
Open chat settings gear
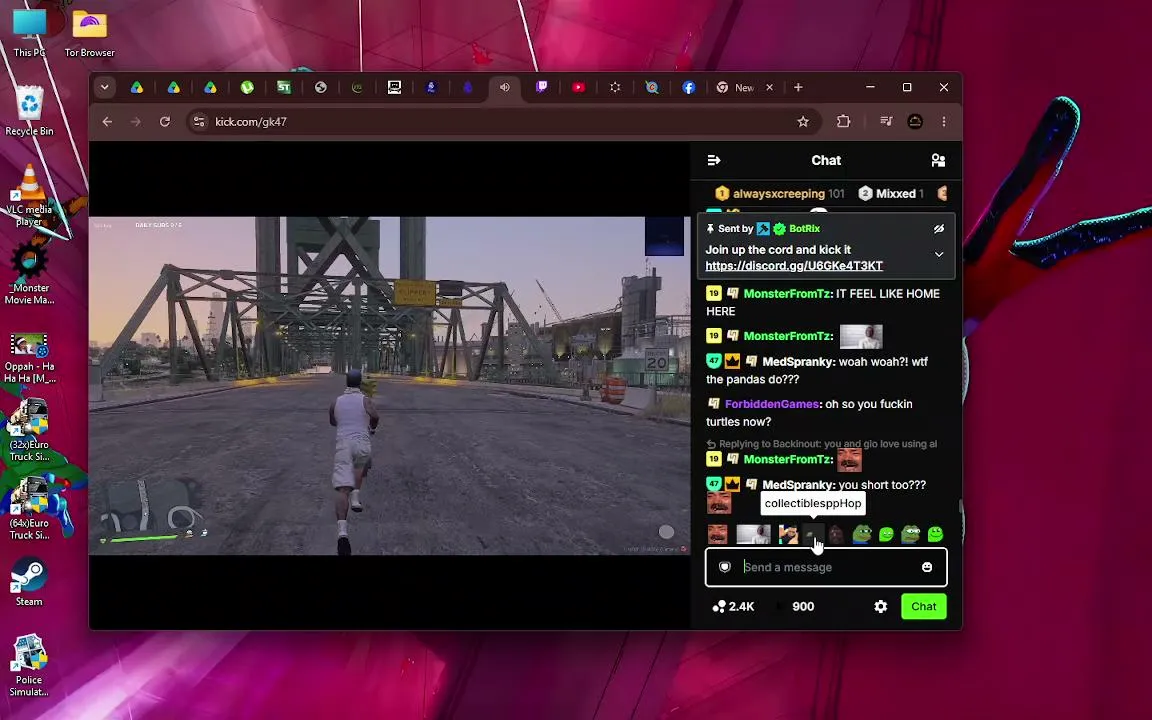tap(880, 606)
